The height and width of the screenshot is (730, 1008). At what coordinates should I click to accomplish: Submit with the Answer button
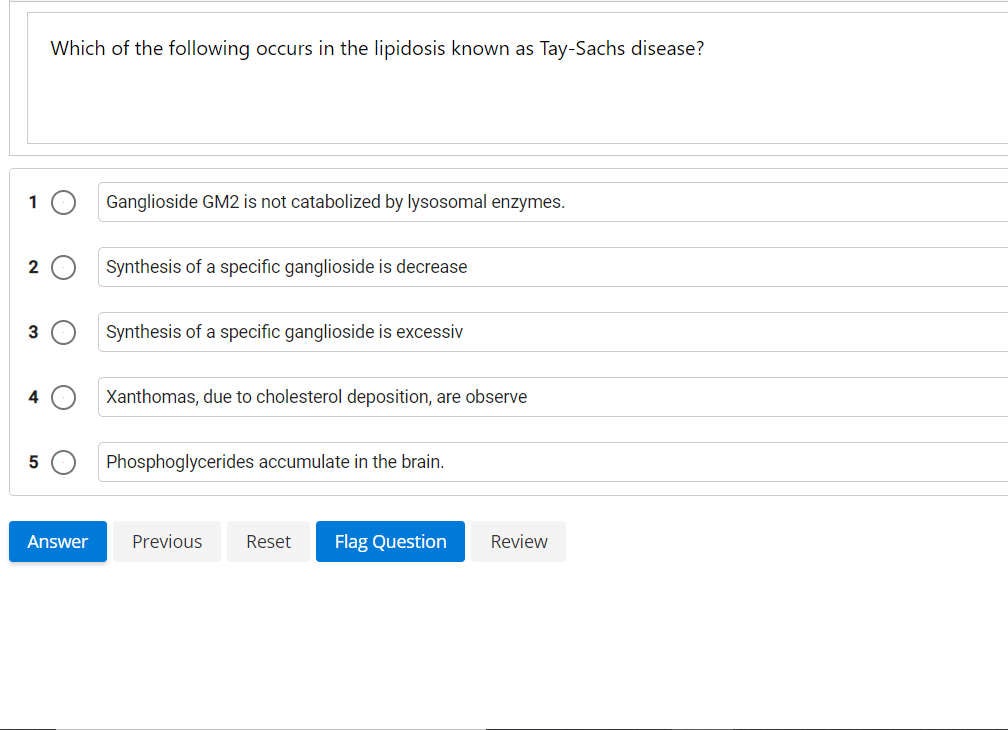tap(57, 541)
